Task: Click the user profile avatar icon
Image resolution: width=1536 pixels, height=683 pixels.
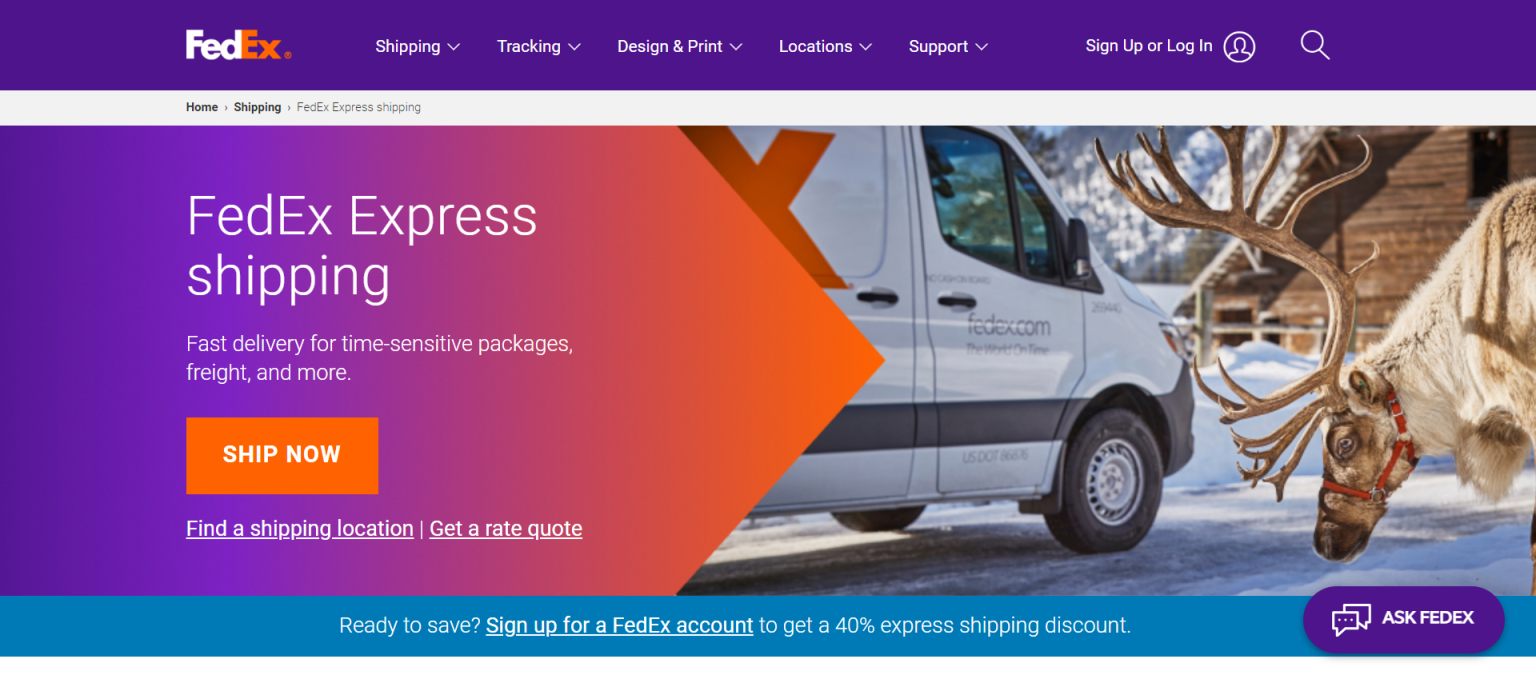Action: click(1239, 46)
